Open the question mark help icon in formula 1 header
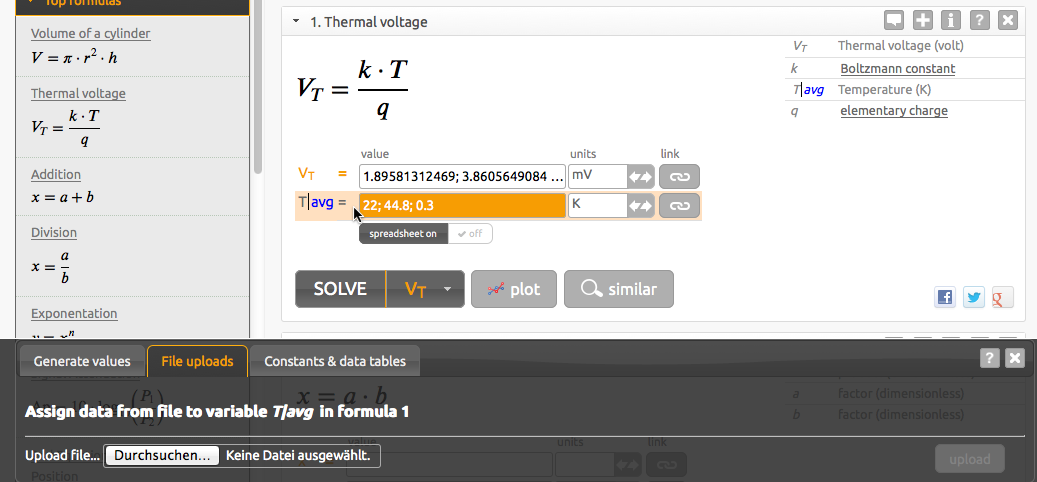This screenshot has width=1037, height=482. (979, 20)
